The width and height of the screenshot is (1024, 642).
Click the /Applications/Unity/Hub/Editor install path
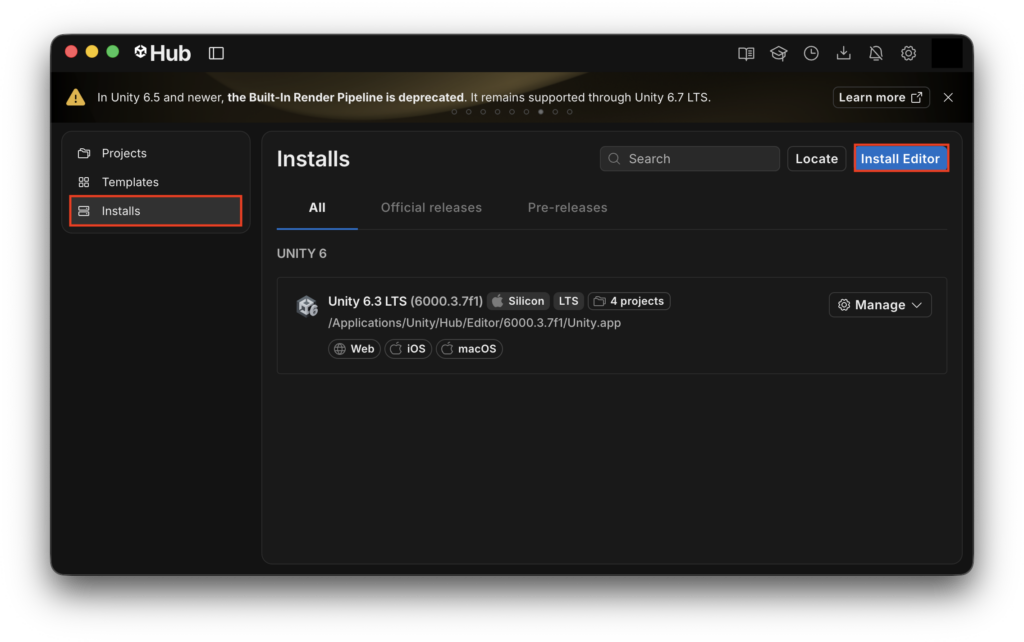tap(474, 323)
